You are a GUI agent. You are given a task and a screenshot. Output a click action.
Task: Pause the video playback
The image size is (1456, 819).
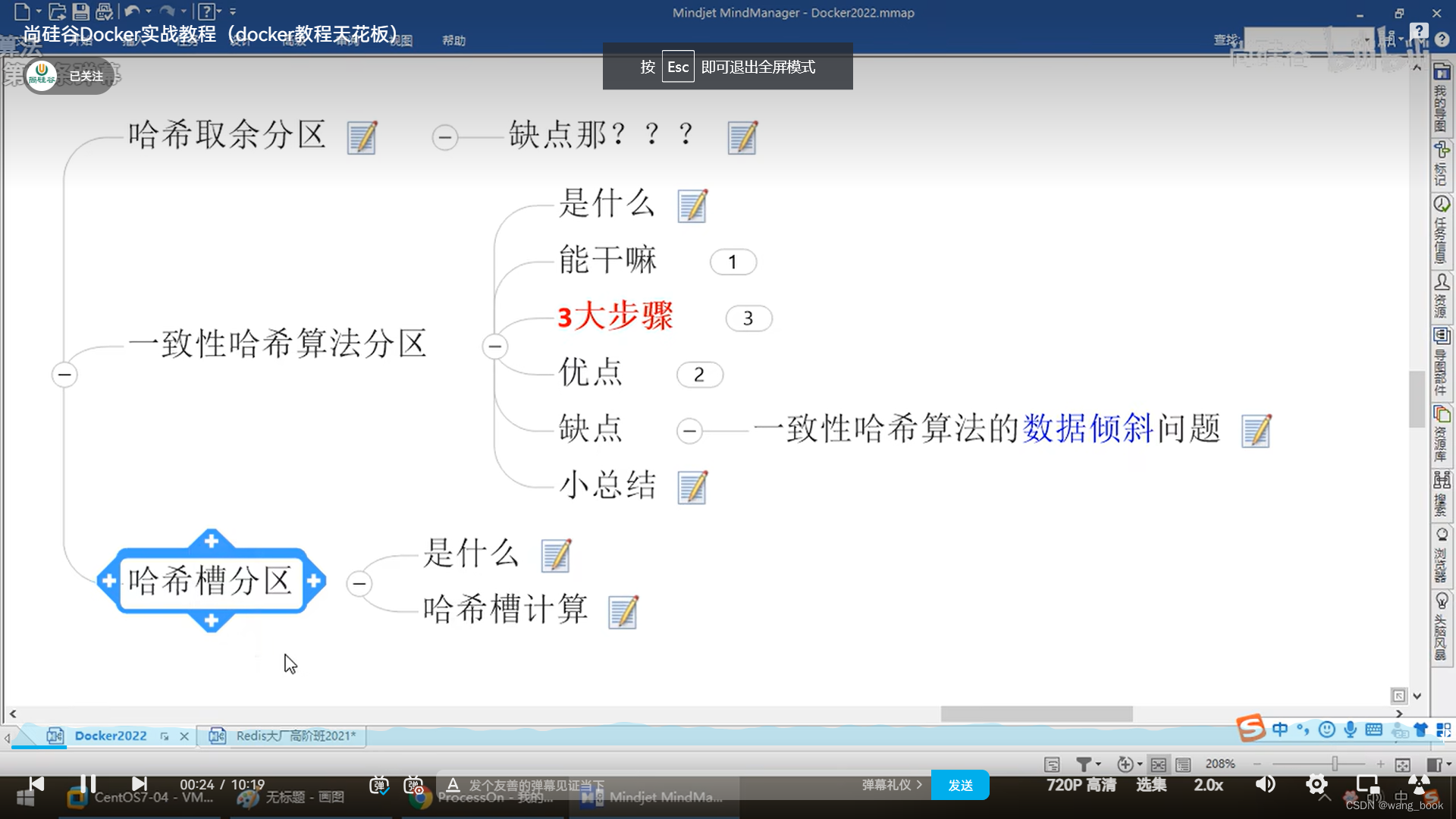pos(87,784)
